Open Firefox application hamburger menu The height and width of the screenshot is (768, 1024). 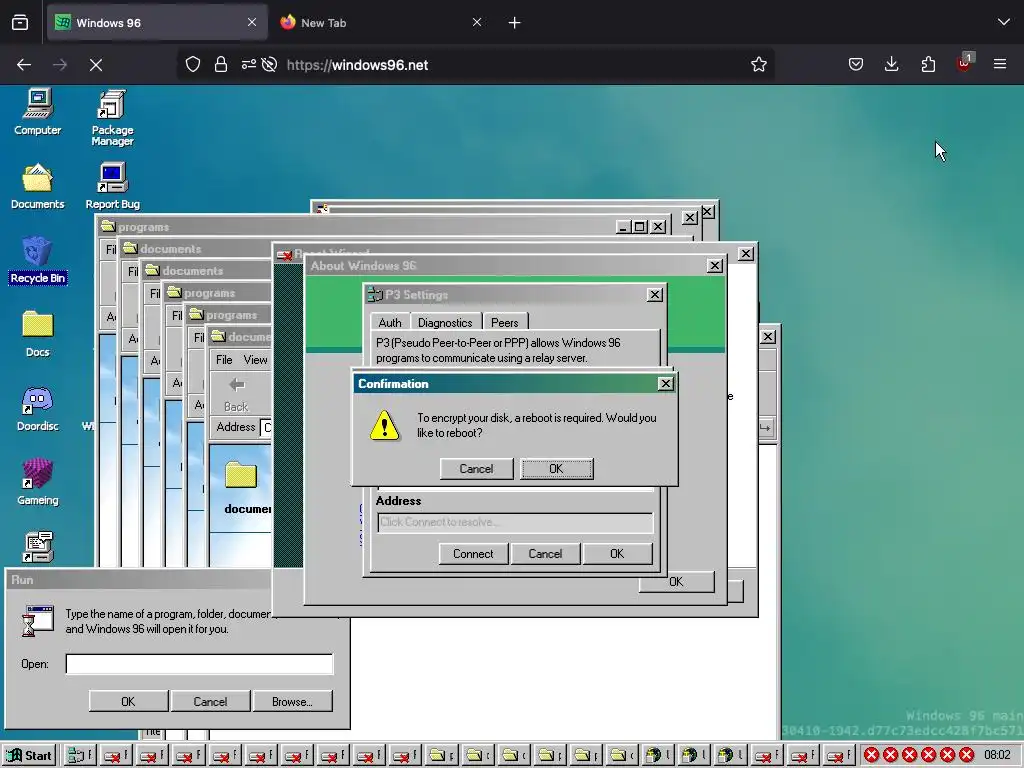[x=999, y=65]
